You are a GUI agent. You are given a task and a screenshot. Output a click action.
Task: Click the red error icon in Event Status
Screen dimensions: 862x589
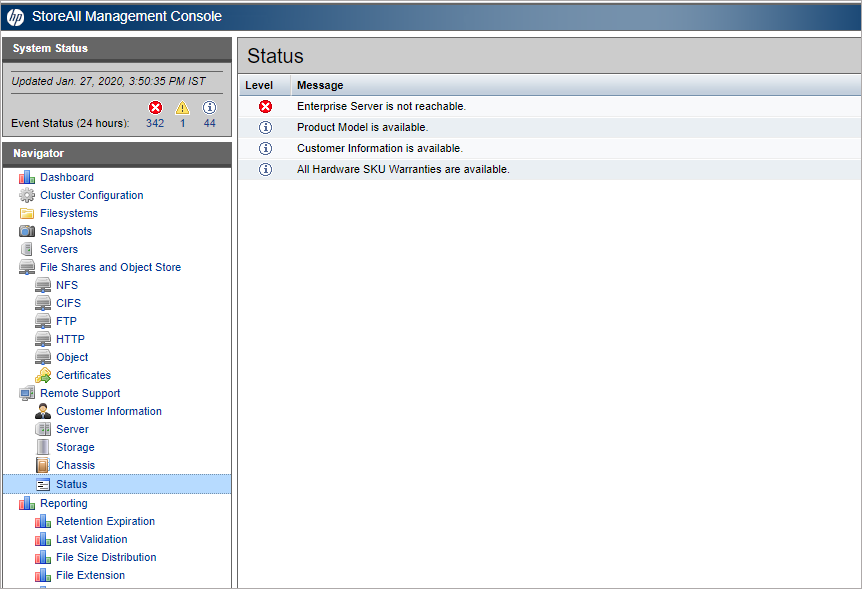(x=155, y=106)
